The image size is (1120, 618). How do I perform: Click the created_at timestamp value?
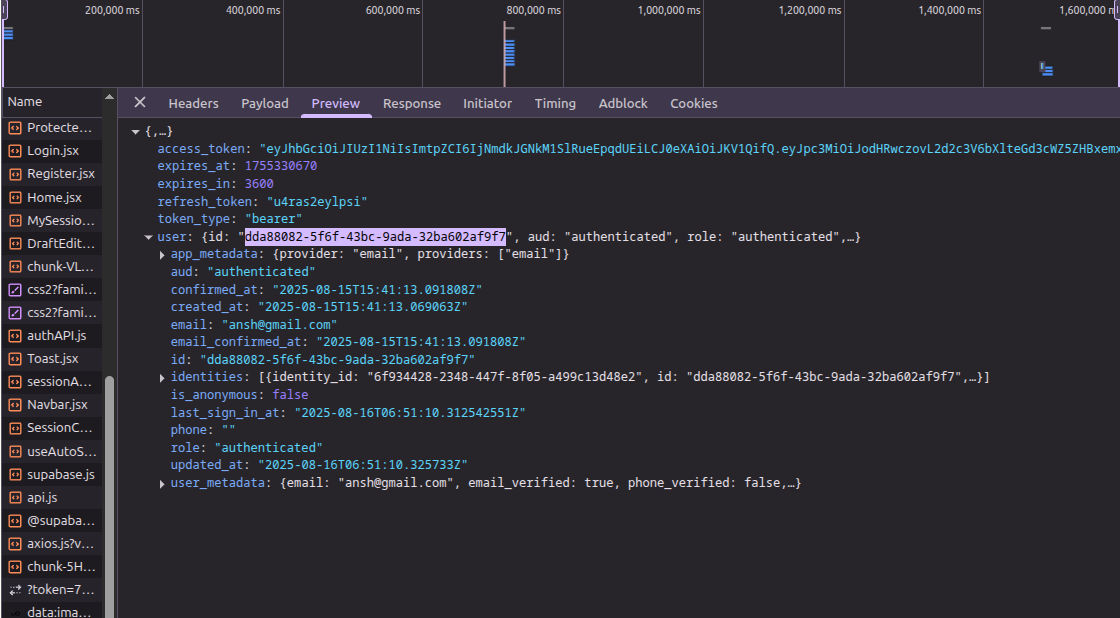tap(363, 306)
